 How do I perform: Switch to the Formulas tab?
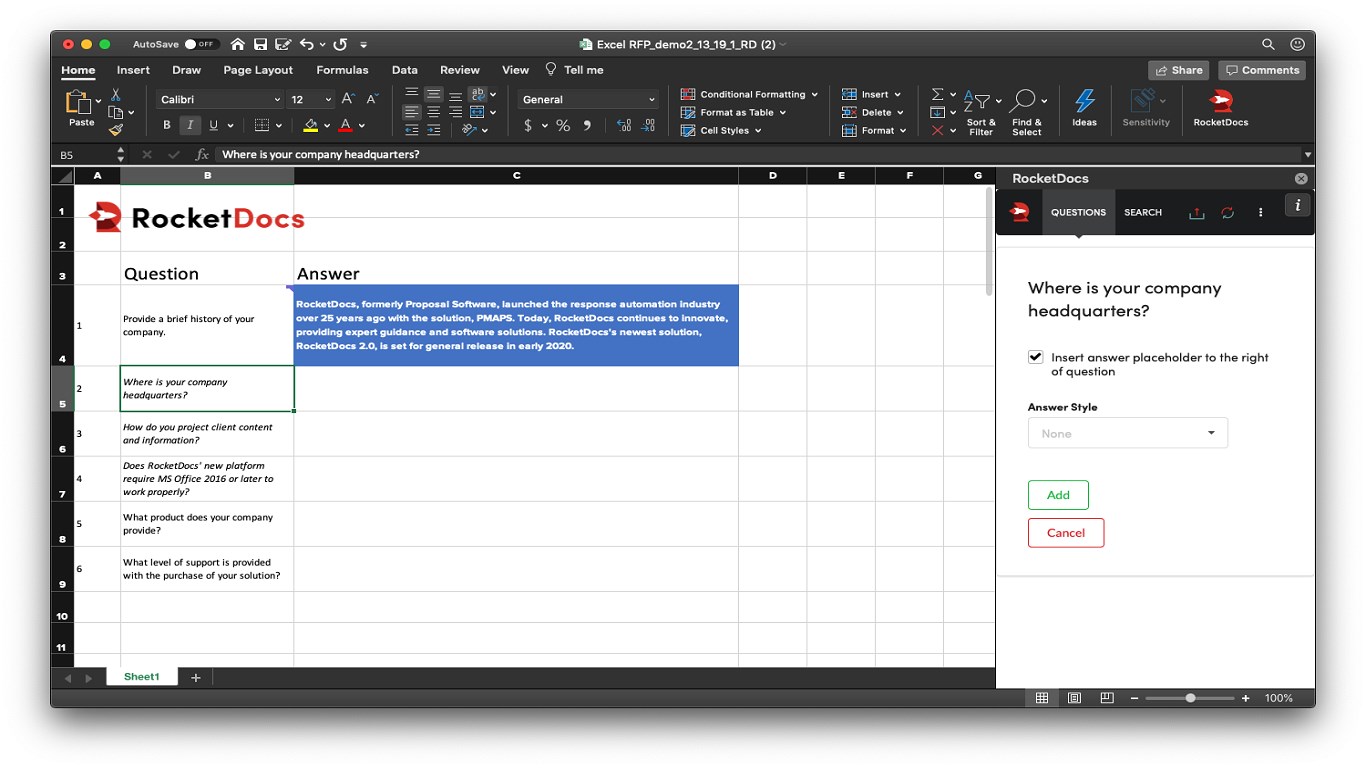tap(342, 70)
